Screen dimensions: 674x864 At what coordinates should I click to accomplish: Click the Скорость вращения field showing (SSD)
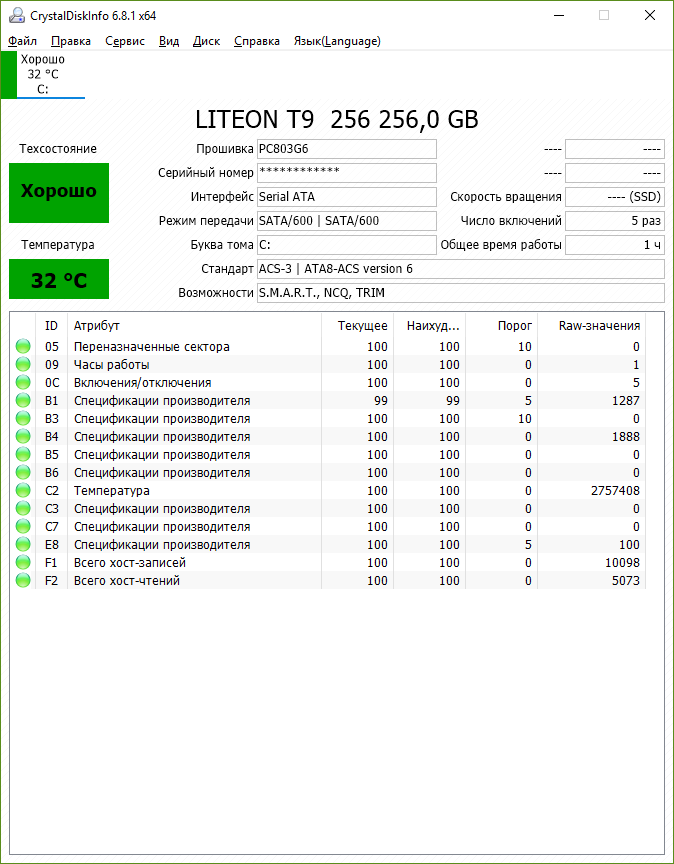point(615,197)
